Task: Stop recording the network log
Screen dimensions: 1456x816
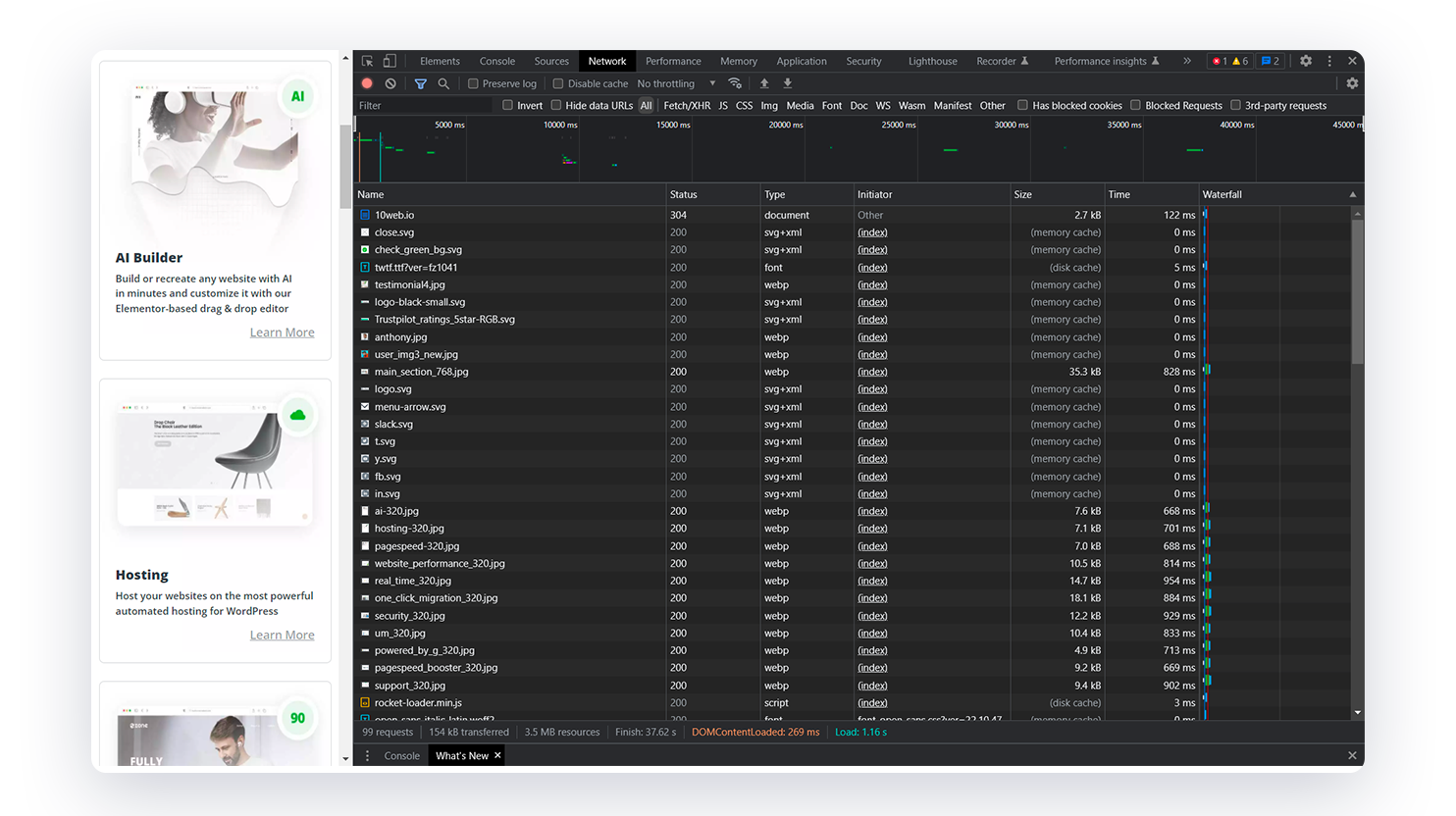Action: point(366,83)
